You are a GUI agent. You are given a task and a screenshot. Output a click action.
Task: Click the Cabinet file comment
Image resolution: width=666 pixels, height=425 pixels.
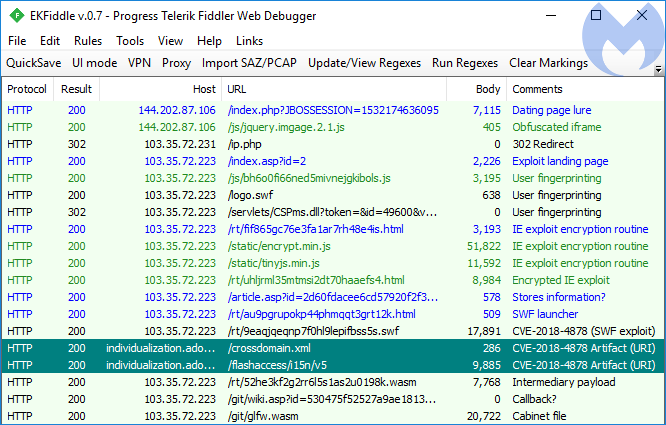(x=539, y=416)
